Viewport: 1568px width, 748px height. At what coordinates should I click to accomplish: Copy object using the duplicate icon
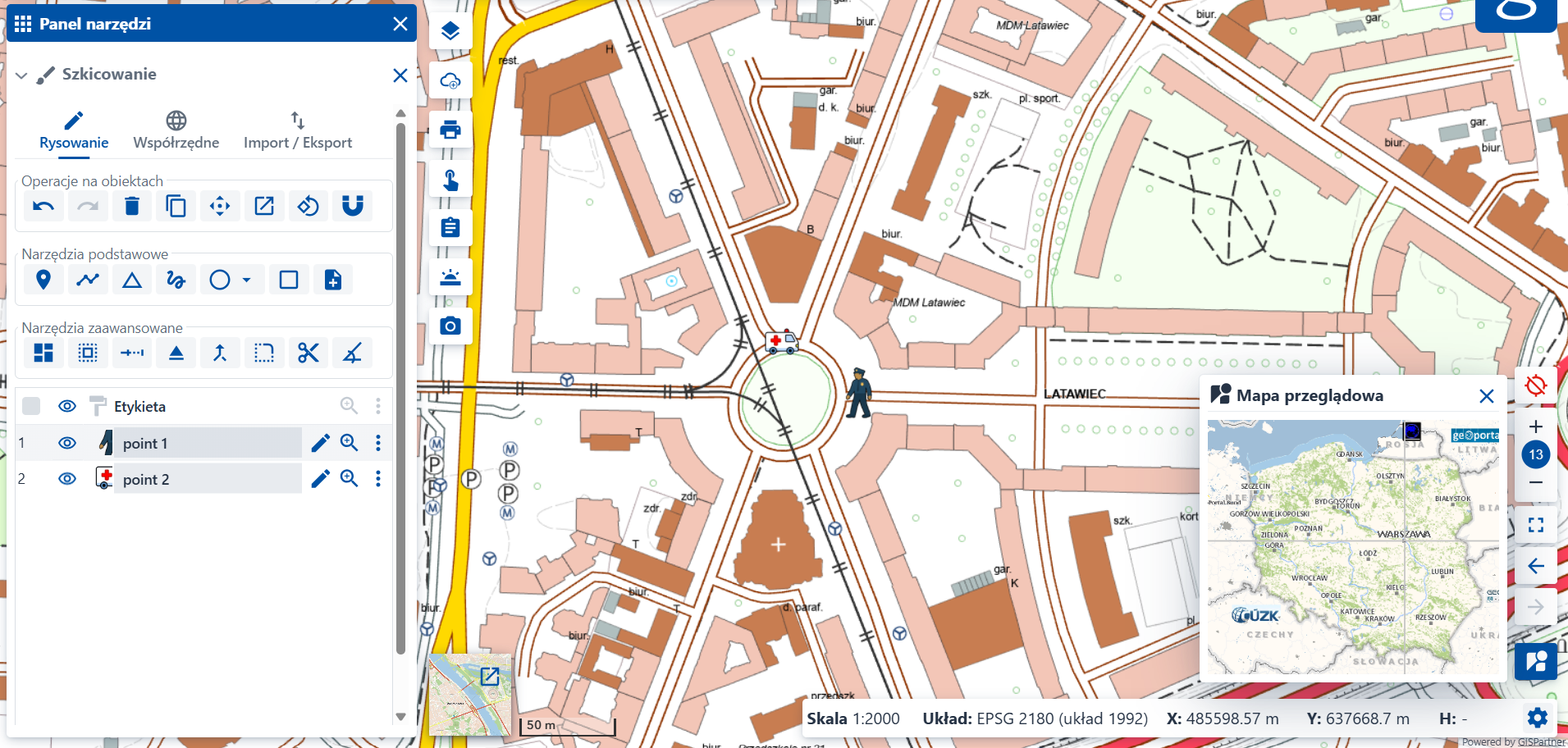pos(176,206)
